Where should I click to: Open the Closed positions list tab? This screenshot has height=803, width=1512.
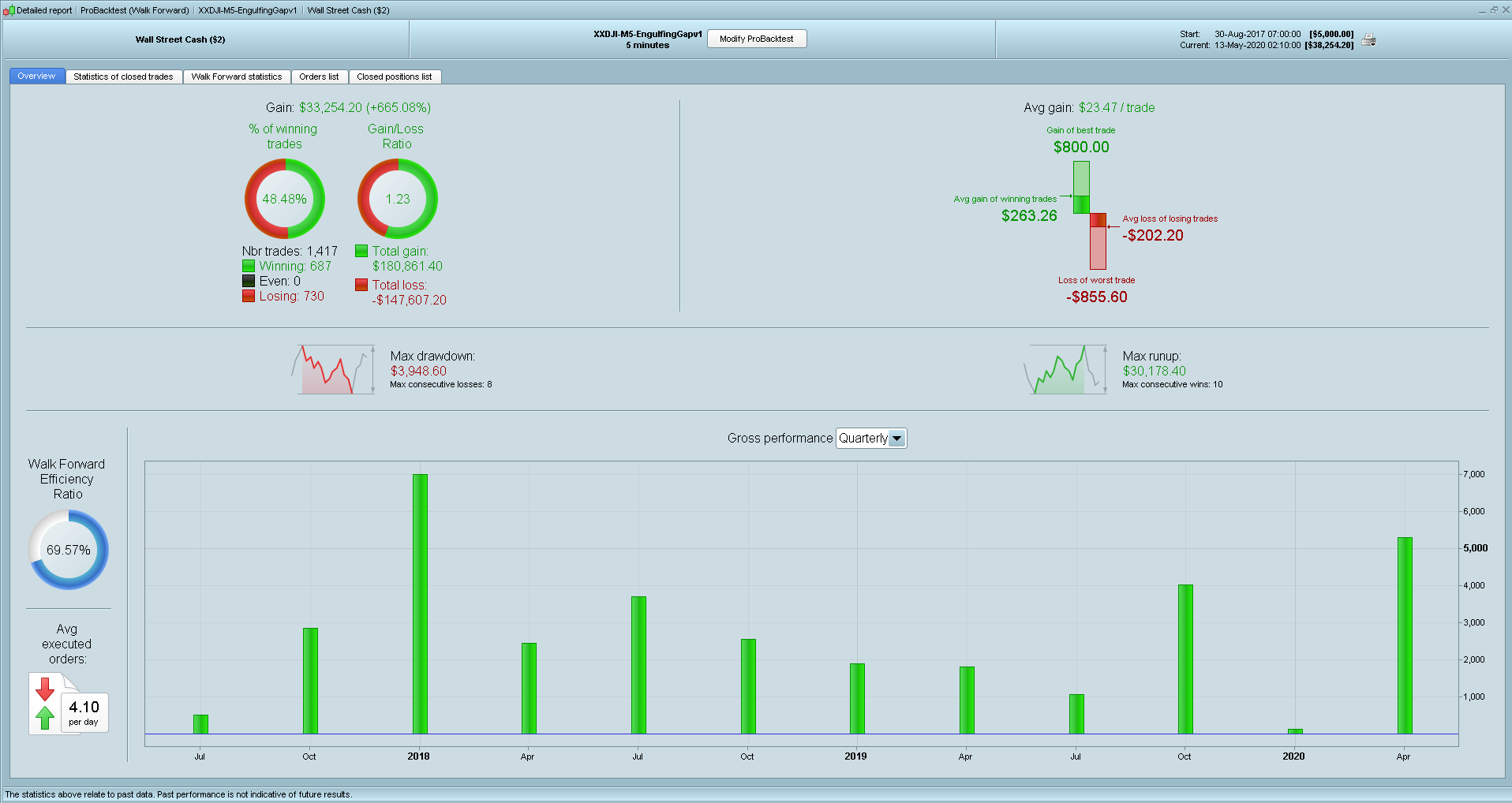point(395,77)
